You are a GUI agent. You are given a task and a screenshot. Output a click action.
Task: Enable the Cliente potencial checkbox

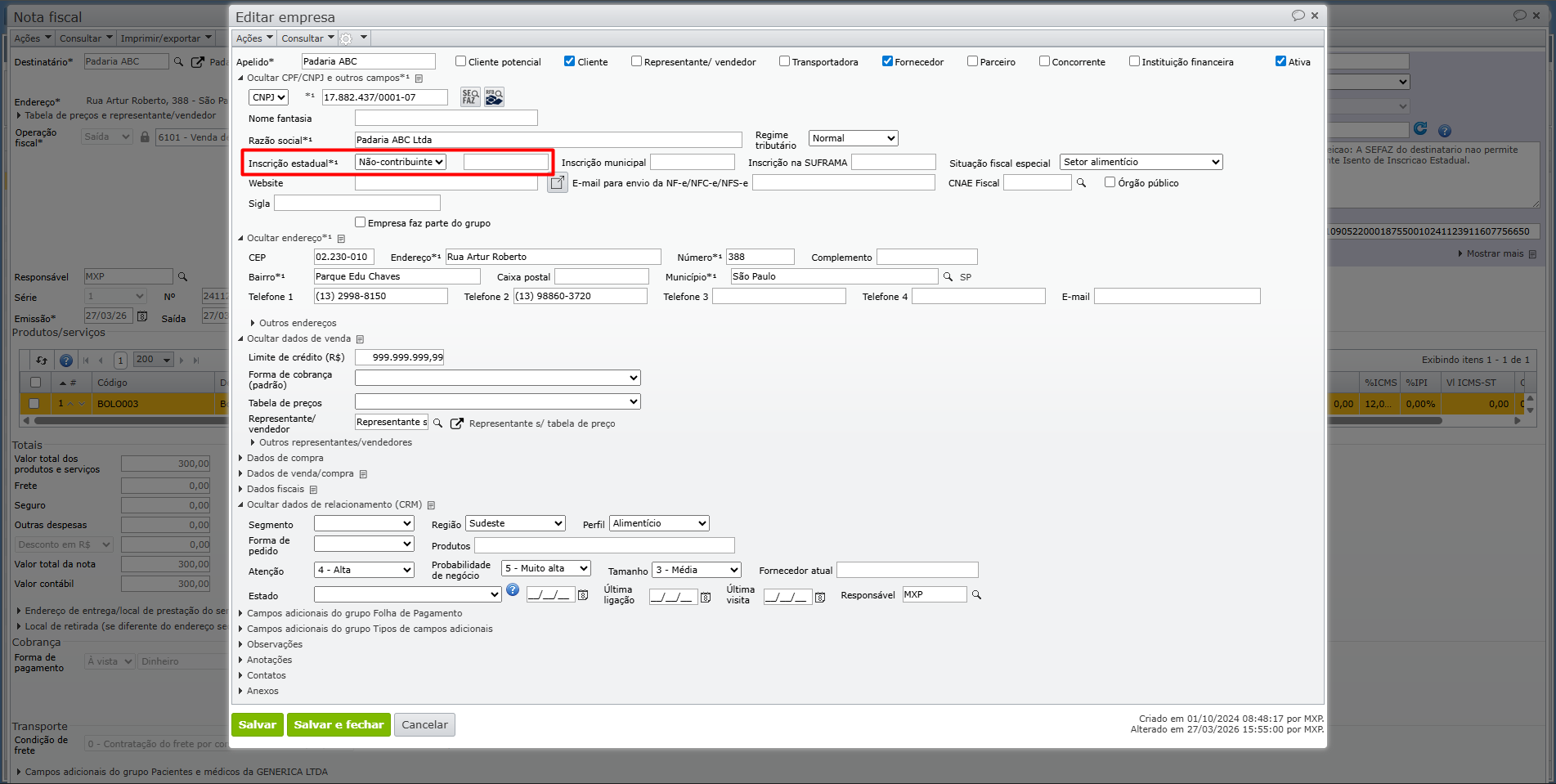coord(461,61)
